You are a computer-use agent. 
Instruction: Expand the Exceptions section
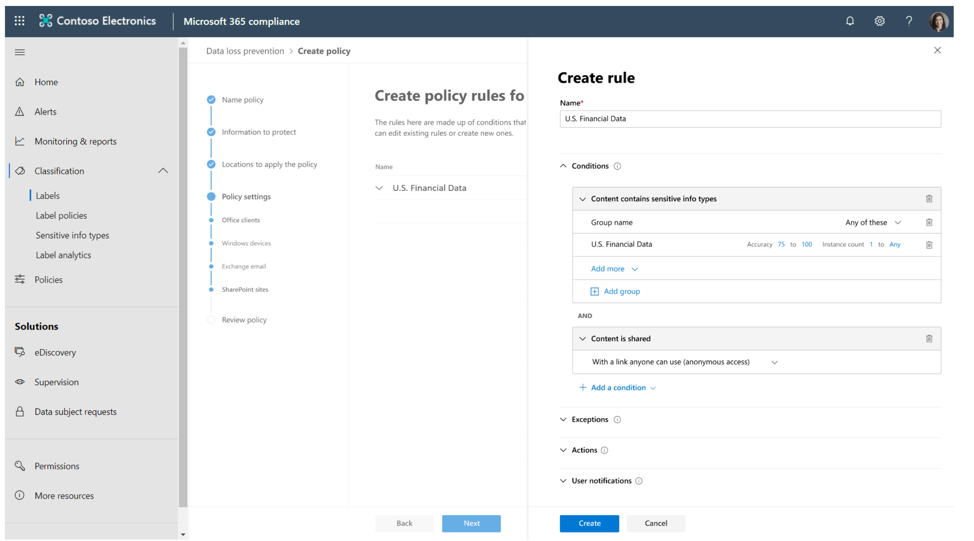coord(589,420)
